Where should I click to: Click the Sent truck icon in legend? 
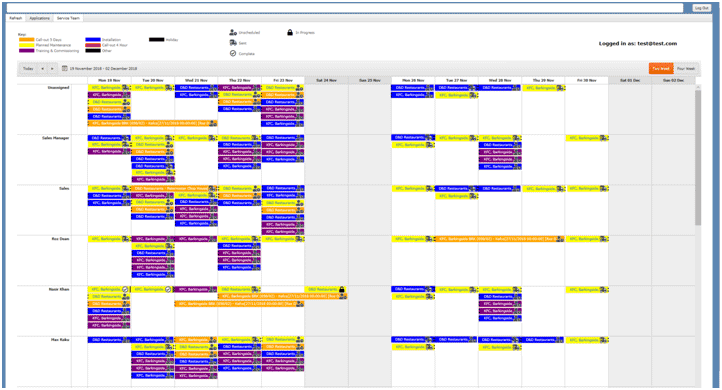[x=233, y=43]
